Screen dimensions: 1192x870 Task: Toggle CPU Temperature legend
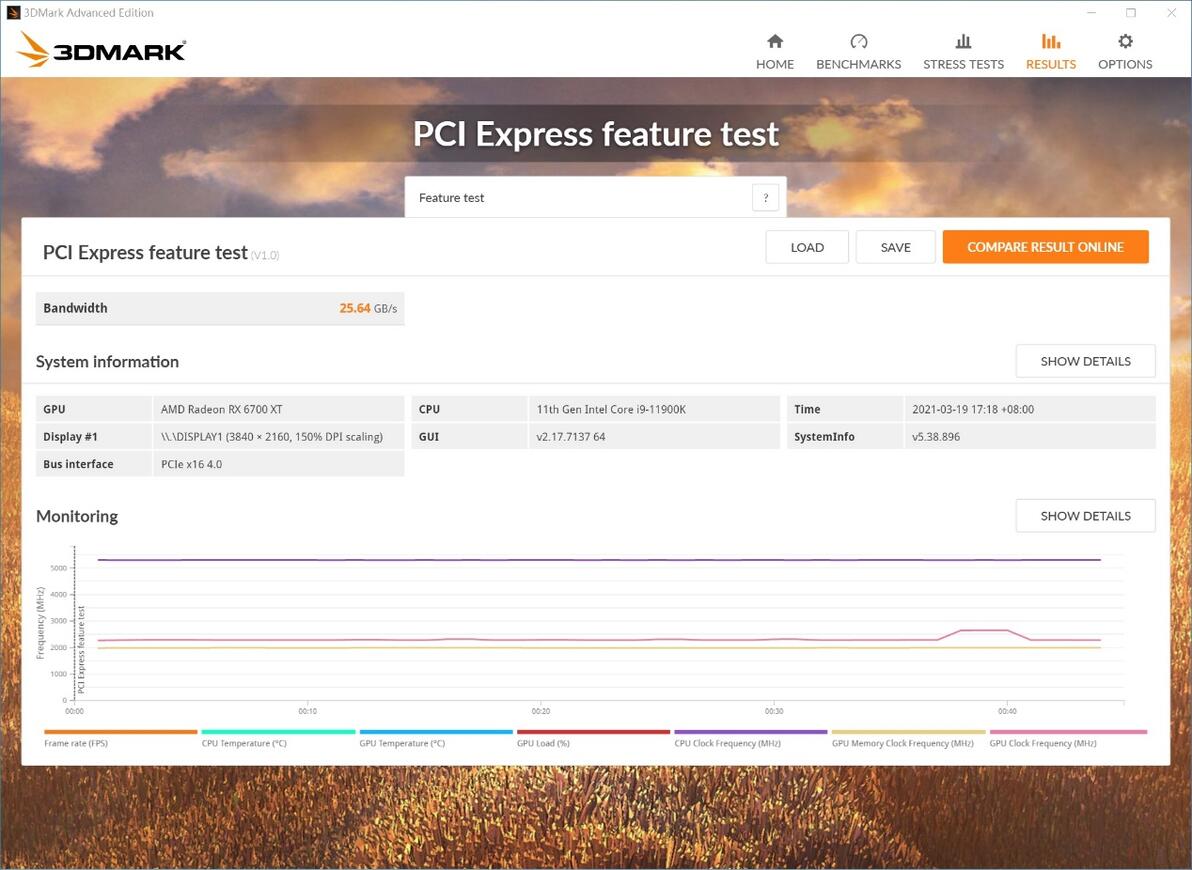tap(277, 738)
